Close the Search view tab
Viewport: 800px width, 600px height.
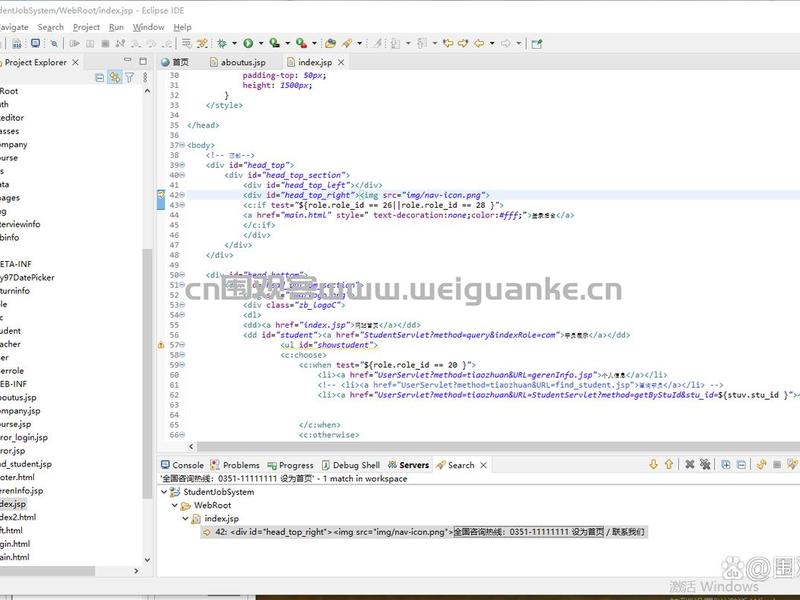(x=483, y=465)
